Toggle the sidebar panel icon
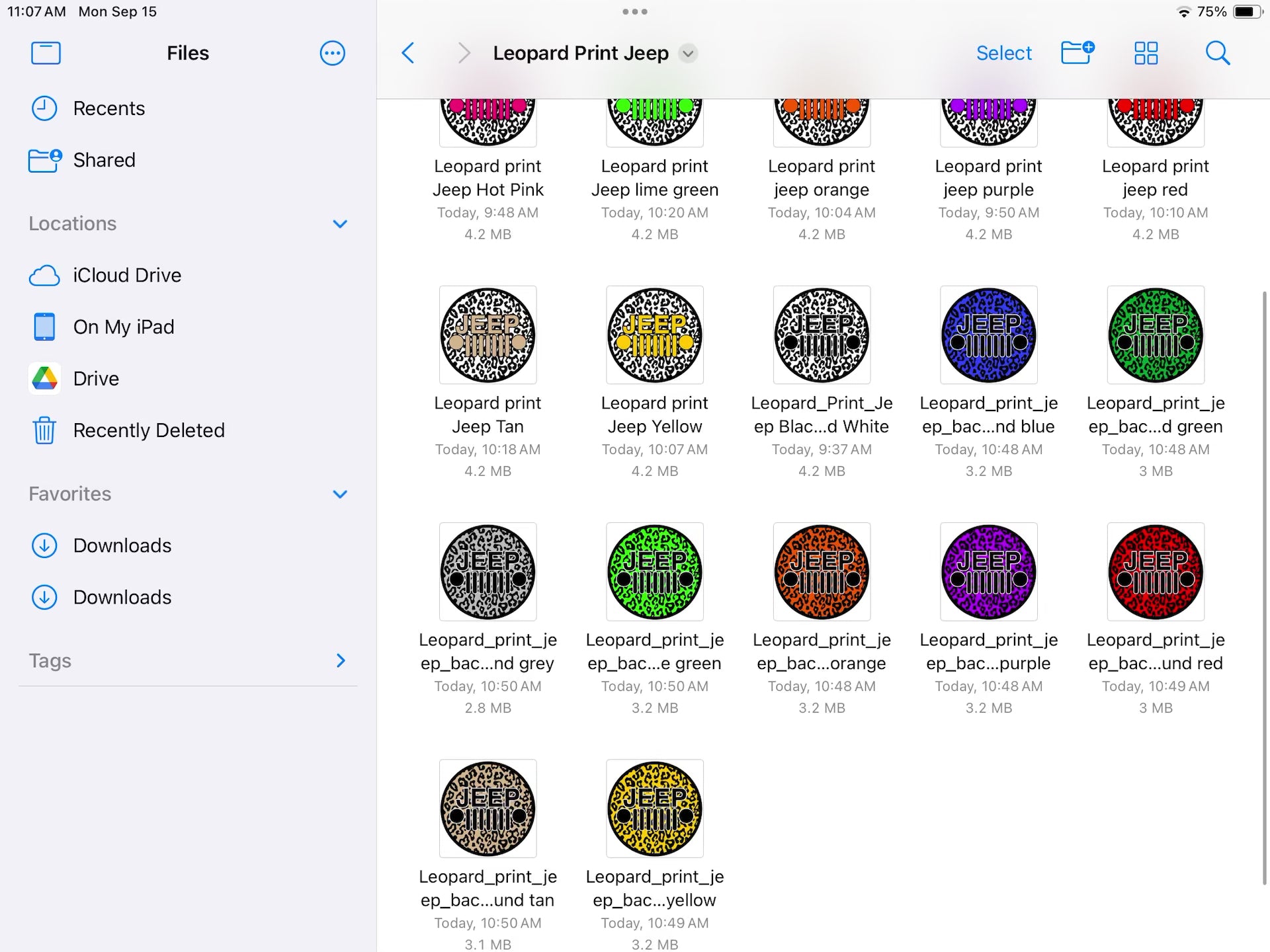This screenshot has height=952, width=1270. click(x=46, y=53)
